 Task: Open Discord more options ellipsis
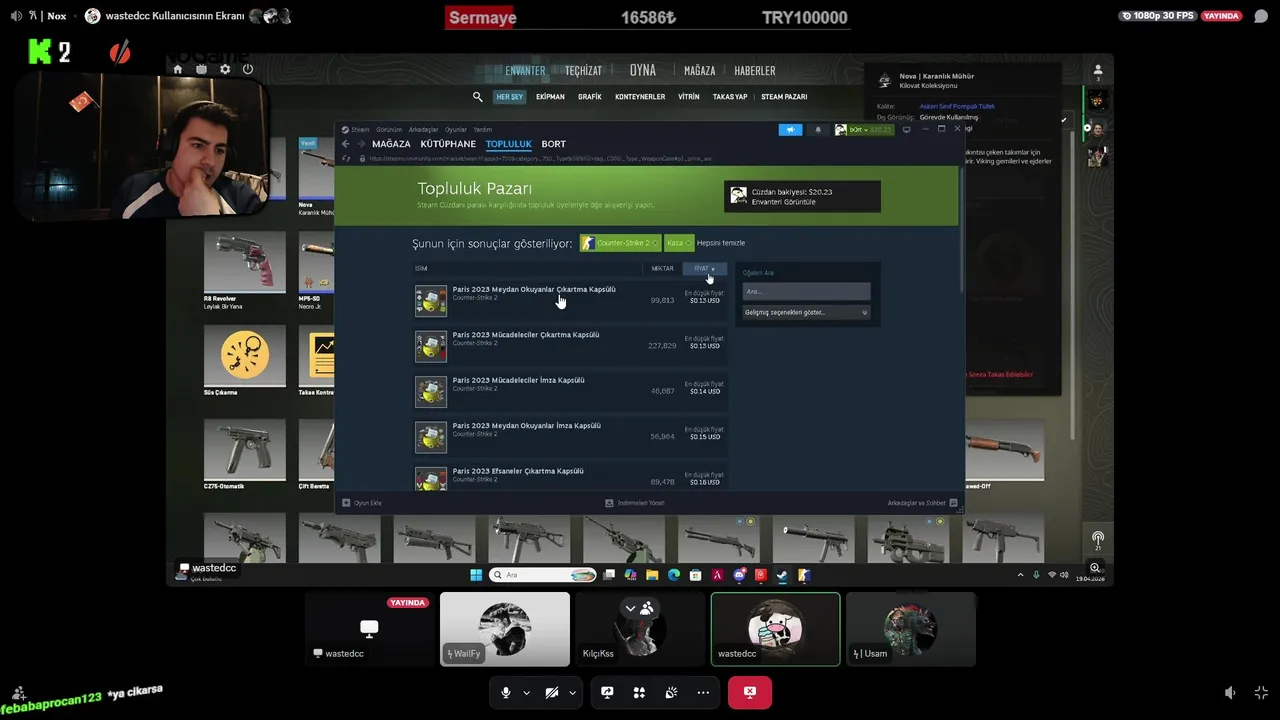point(703,692)
